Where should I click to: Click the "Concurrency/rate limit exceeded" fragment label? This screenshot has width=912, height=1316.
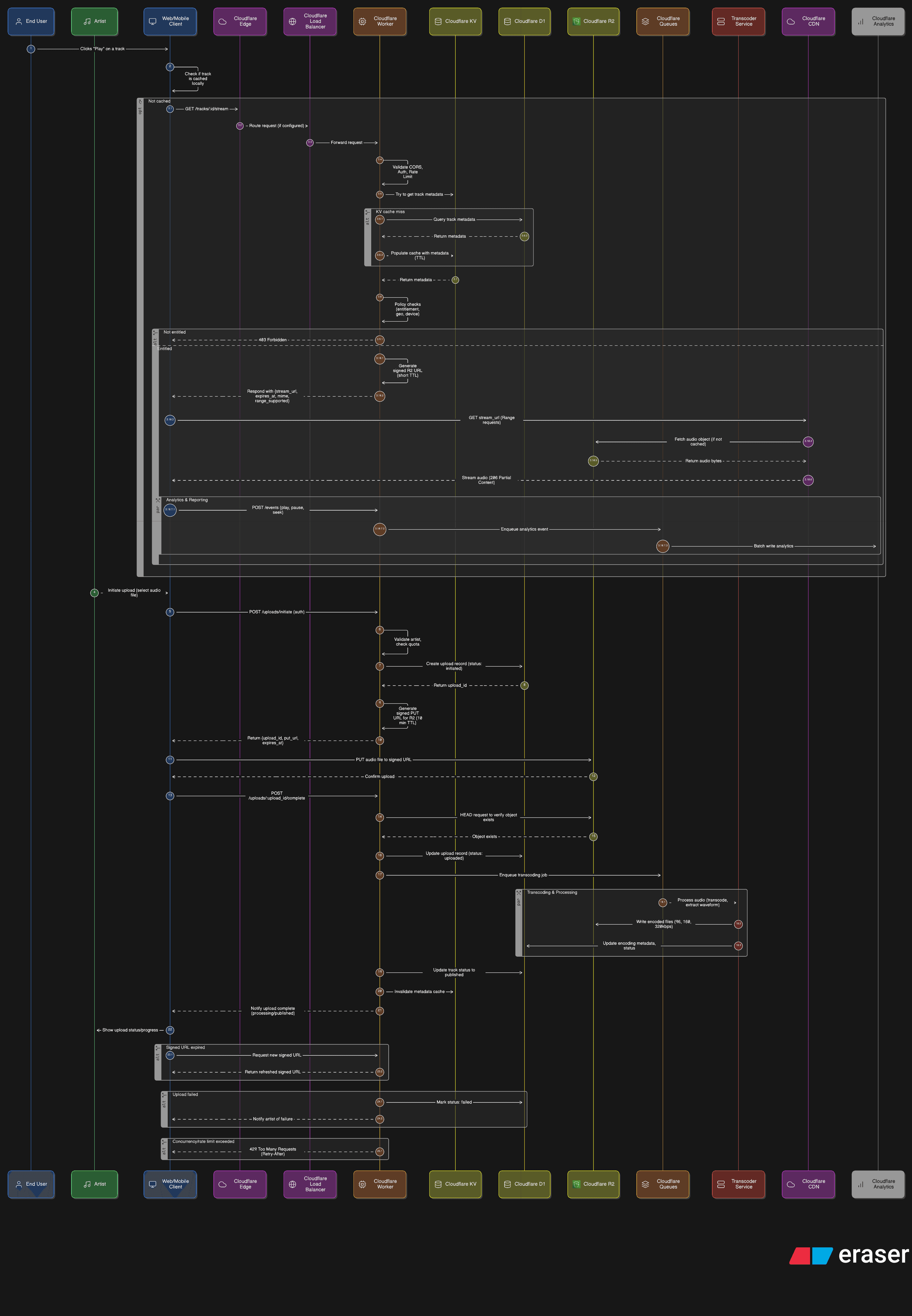pyautogui.click(x=204, y=1142)
